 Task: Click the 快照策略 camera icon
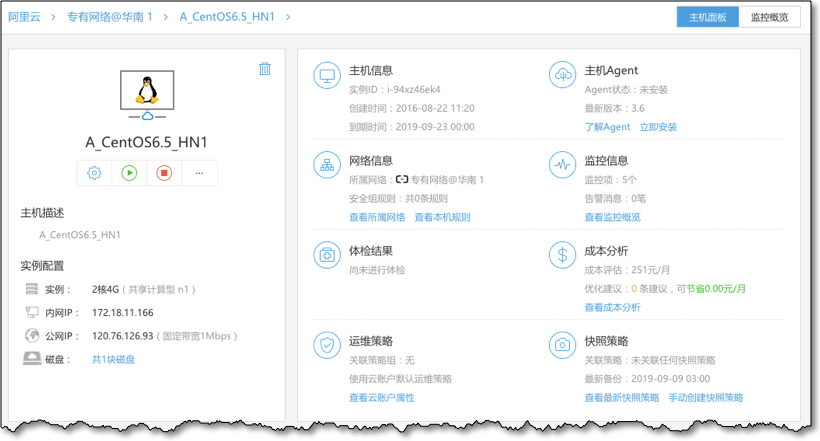(x=563, y=345)
